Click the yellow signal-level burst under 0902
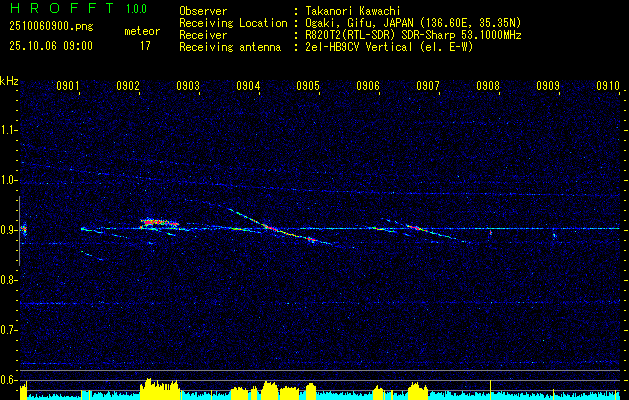This screenshot has height=400, width=629. pyautogui.click(x=159, y=388)
